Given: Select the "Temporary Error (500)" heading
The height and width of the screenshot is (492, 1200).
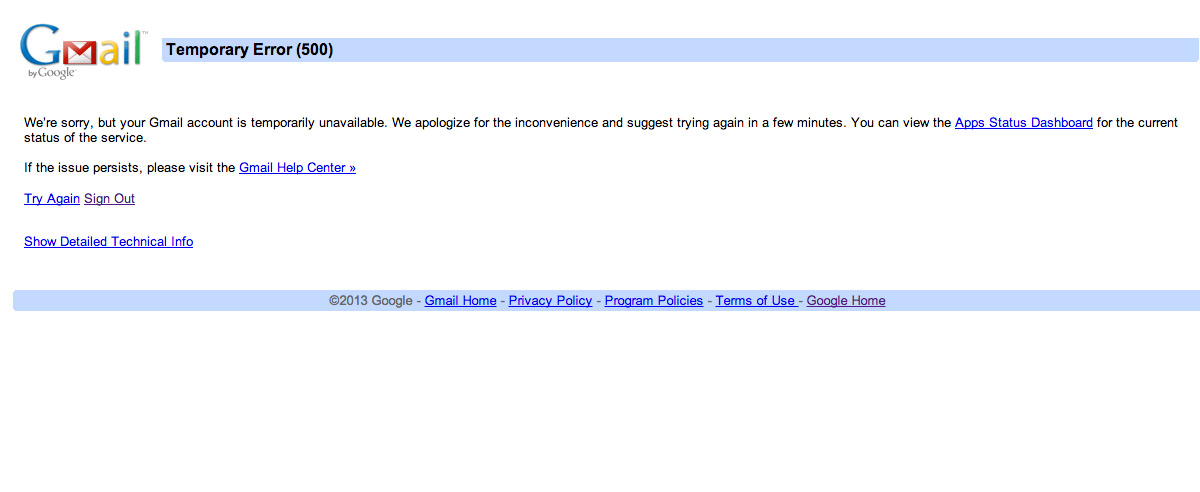Looking at the screenshot, I should (249, 50).
